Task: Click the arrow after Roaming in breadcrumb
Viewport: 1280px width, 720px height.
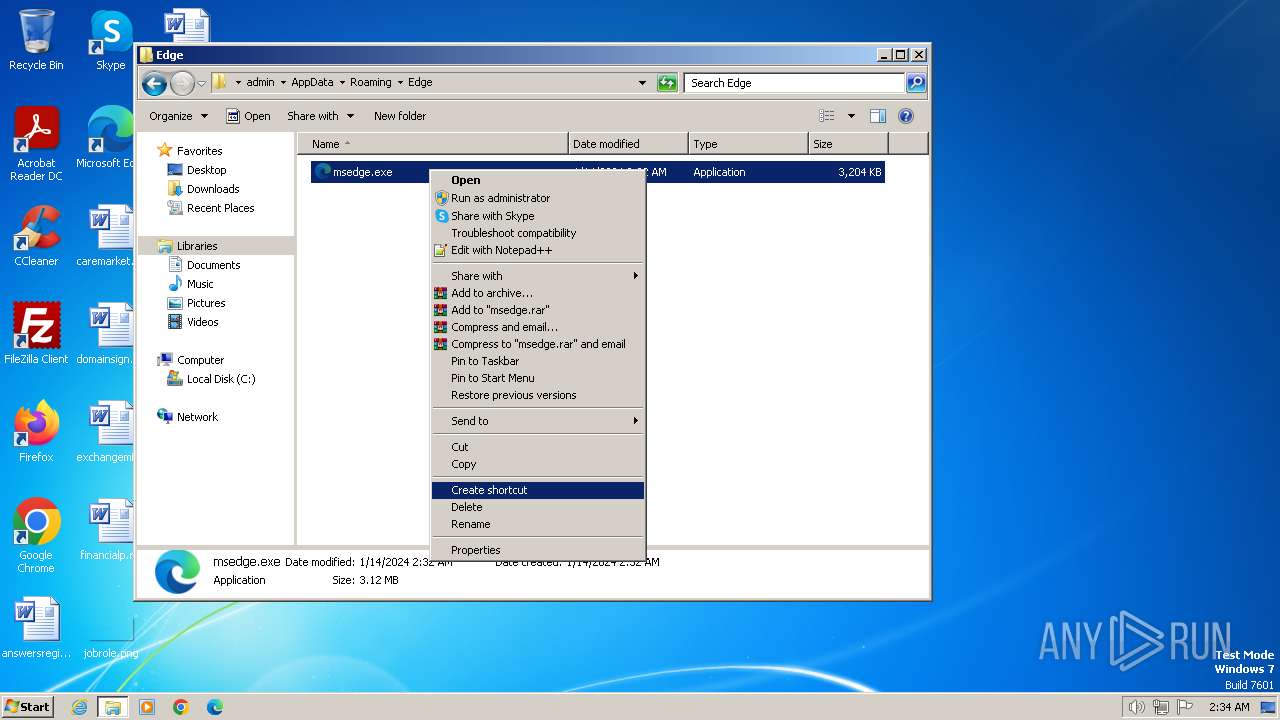Action: [x=400, y=83]
